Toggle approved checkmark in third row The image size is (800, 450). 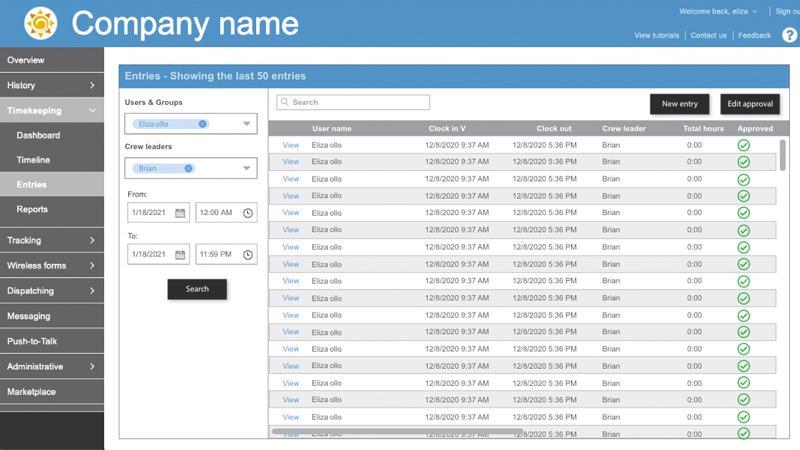click(743, 180)
